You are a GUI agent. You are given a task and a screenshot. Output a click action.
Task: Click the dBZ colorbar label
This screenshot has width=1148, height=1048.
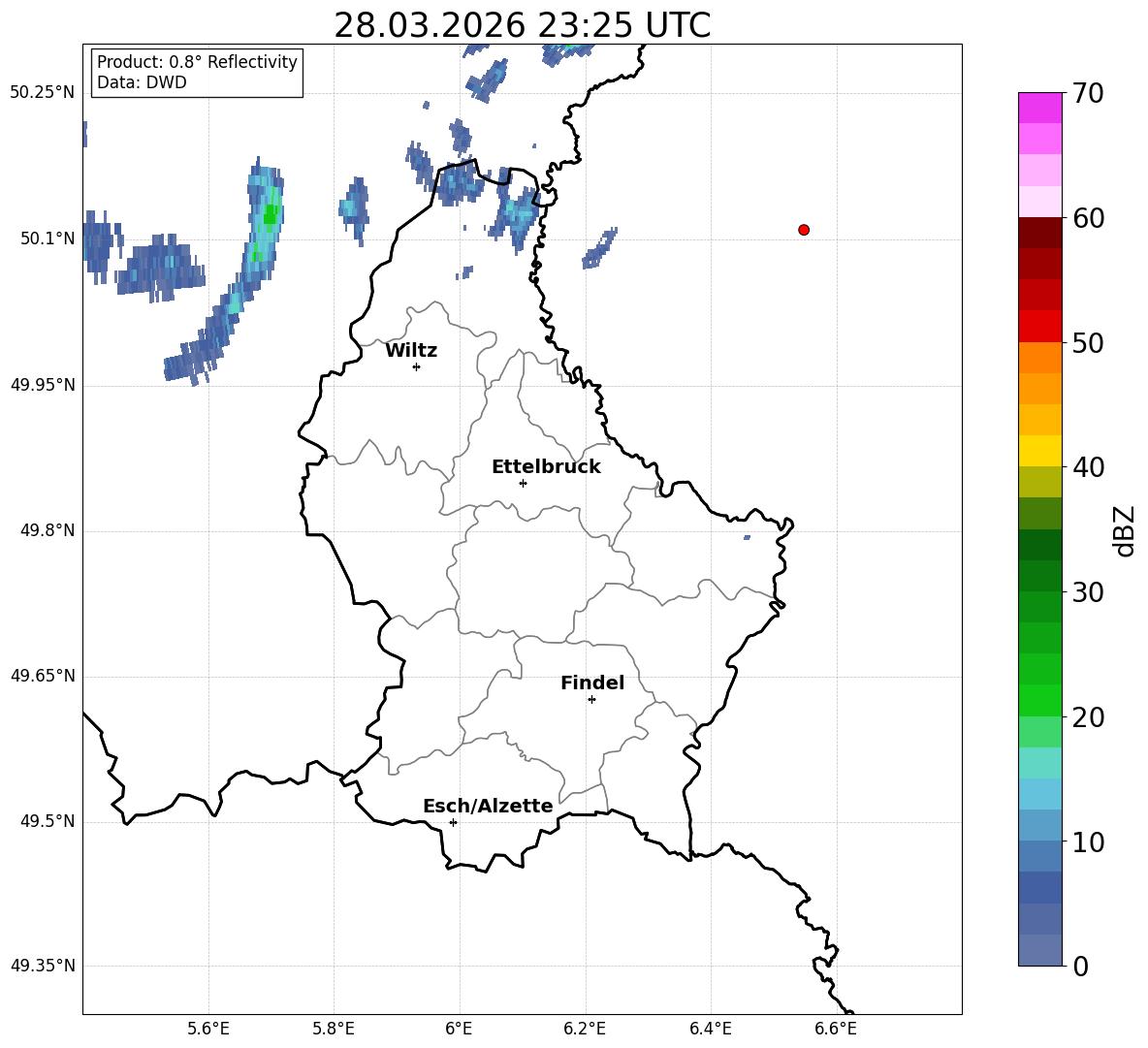(1124, 530)
